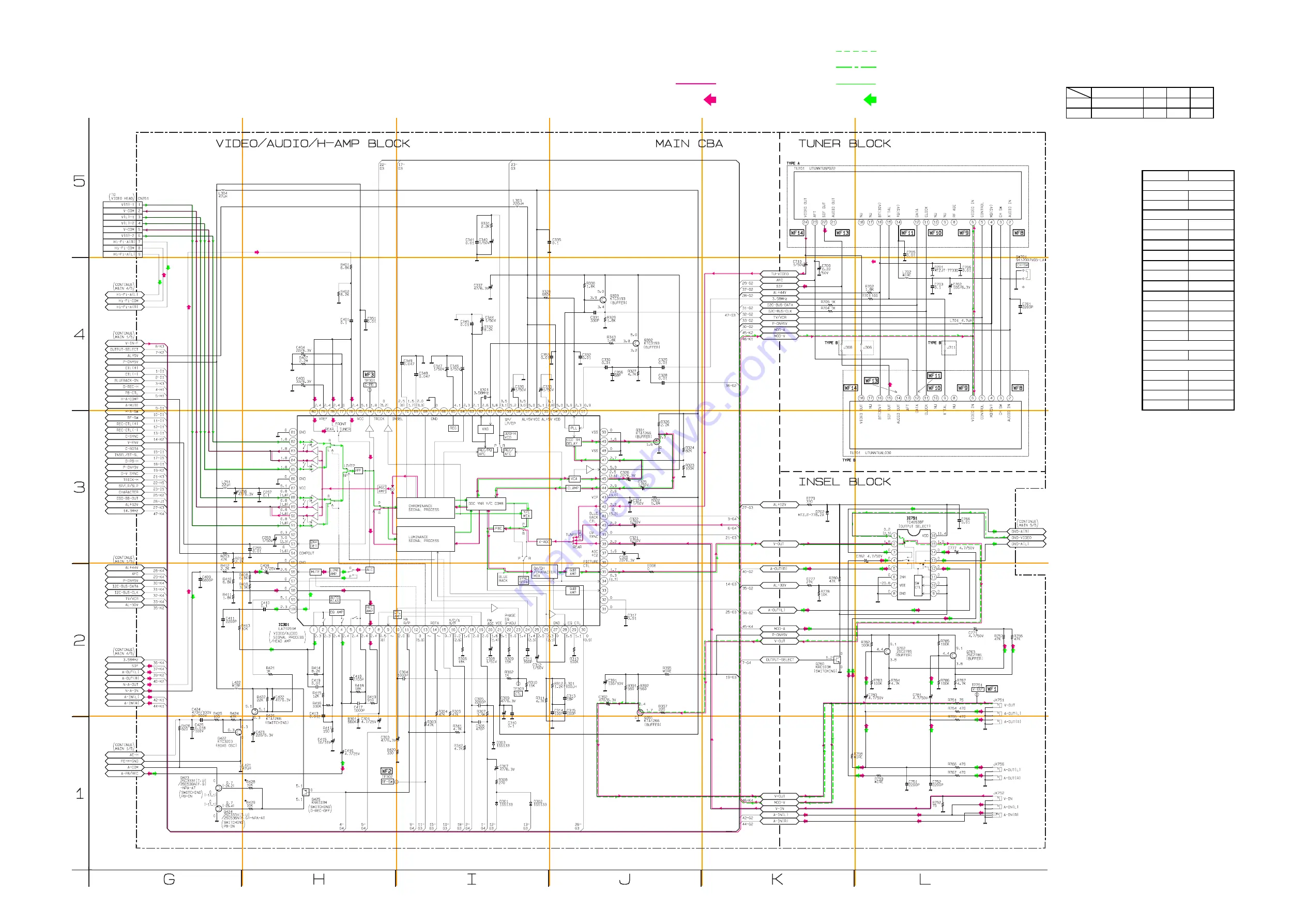The width and height of the screenshot is (1306, 924).
Task: Click column letter H on the bottom ruler
Action: (318, 879)
